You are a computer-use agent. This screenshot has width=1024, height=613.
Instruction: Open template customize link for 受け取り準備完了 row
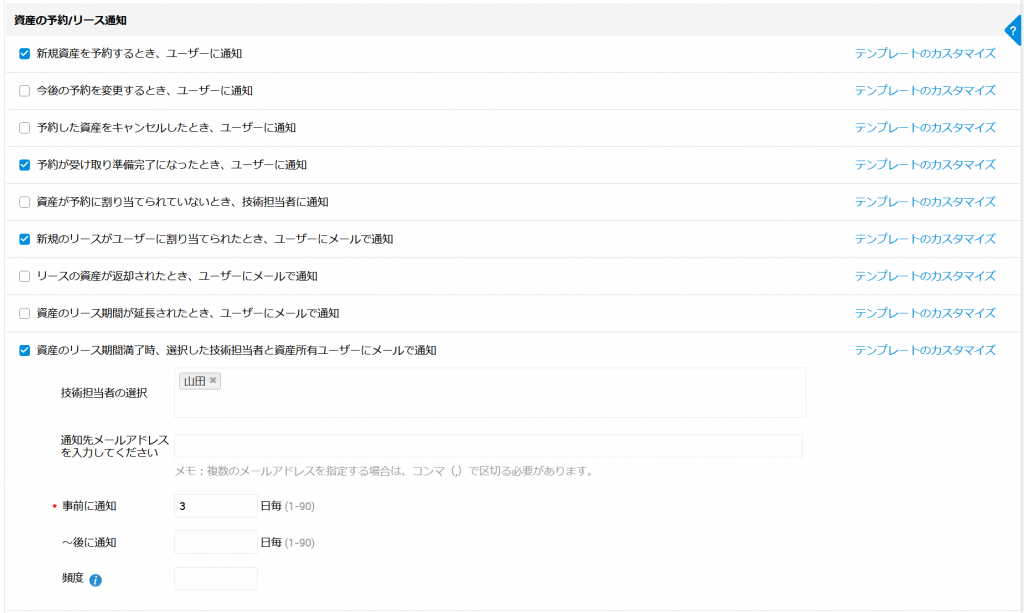(x=925, y=165)
